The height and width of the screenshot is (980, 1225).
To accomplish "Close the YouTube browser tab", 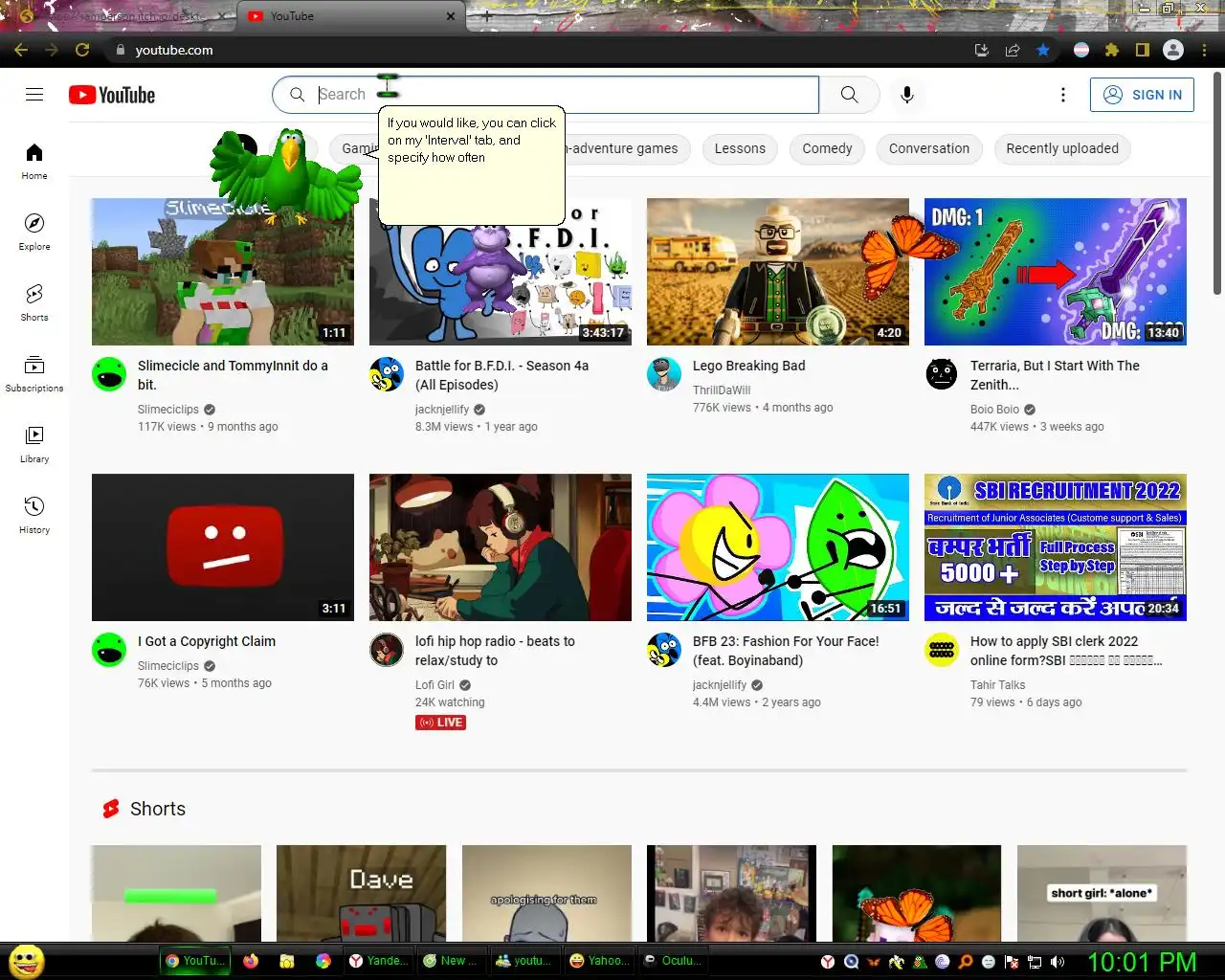I will (451, 16).
